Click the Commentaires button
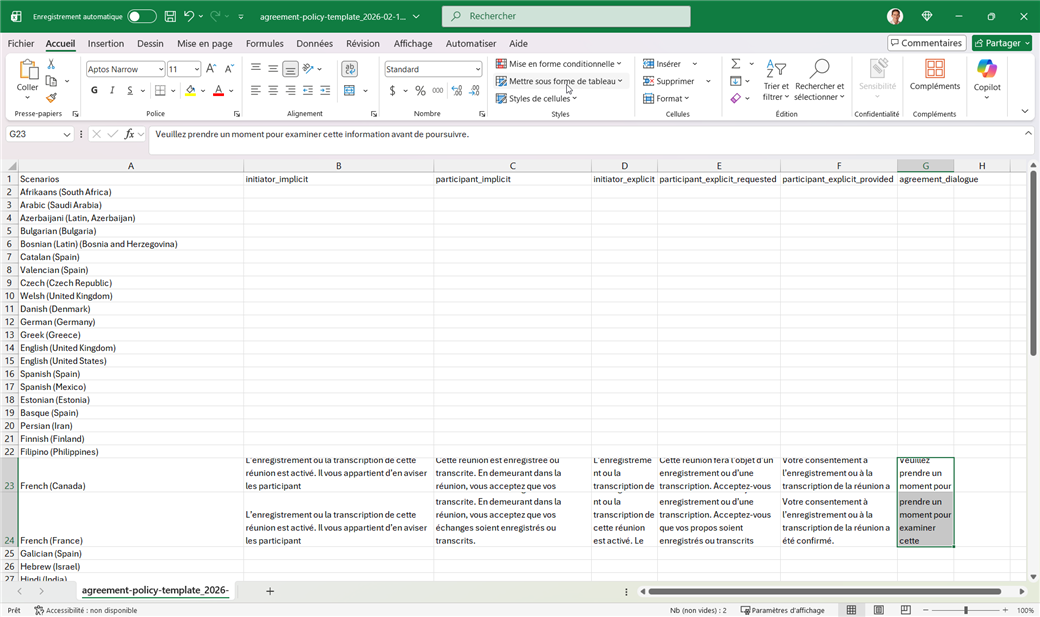Screen dimensions: 1040x617 pyautogui.click(x=925, y=43)
